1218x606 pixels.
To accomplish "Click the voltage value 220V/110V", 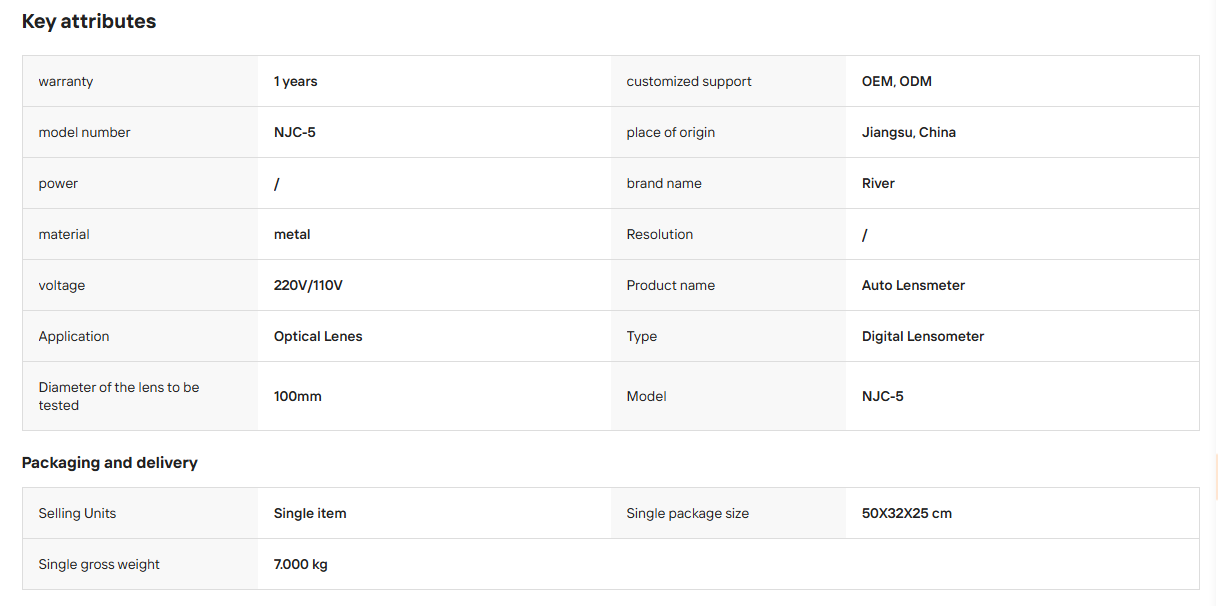I will (x=308, y=285).
